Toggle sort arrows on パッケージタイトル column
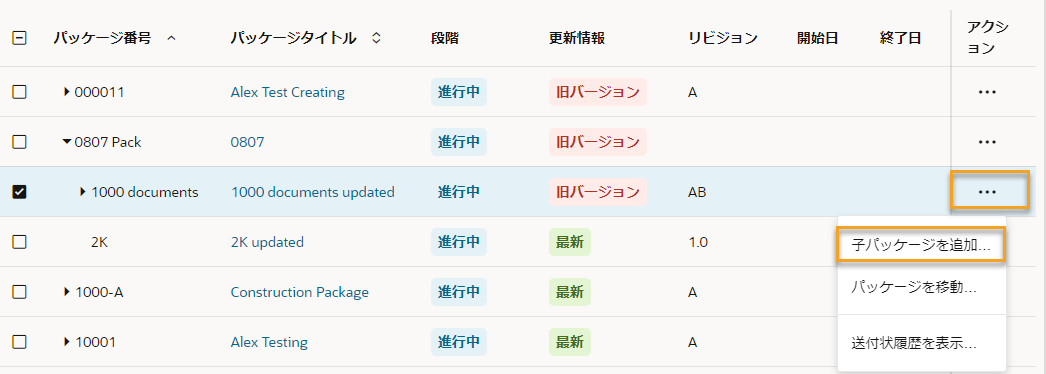 (x=376, y=39)
